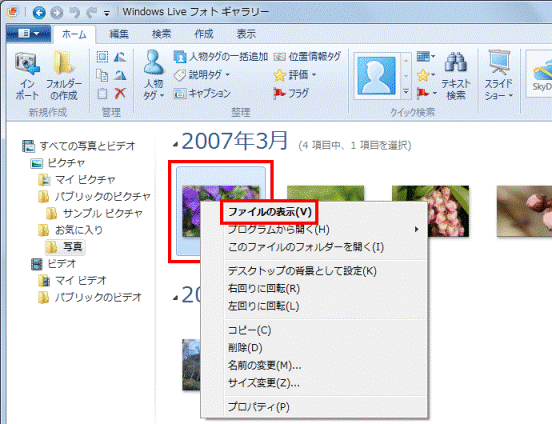
Task: Open the red flag filter in クイック検索
Action: point(426,93)
